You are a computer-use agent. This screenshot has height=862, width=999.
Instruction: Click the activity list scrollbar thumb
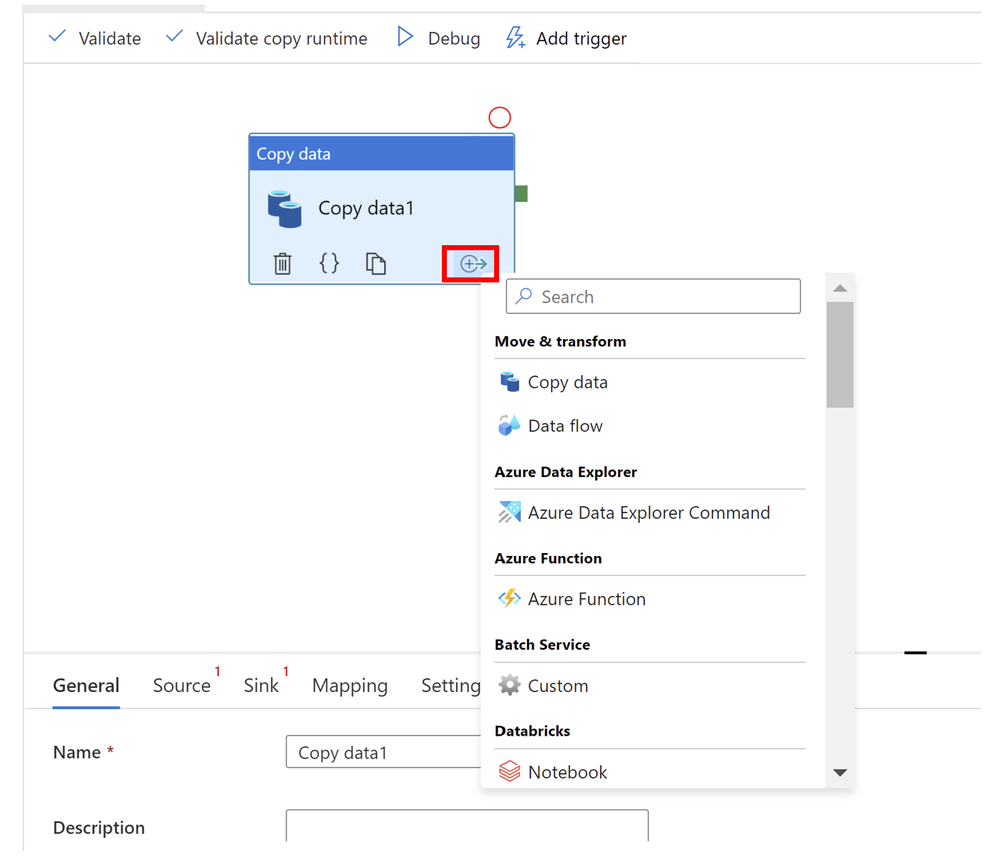tap(840, 354)
